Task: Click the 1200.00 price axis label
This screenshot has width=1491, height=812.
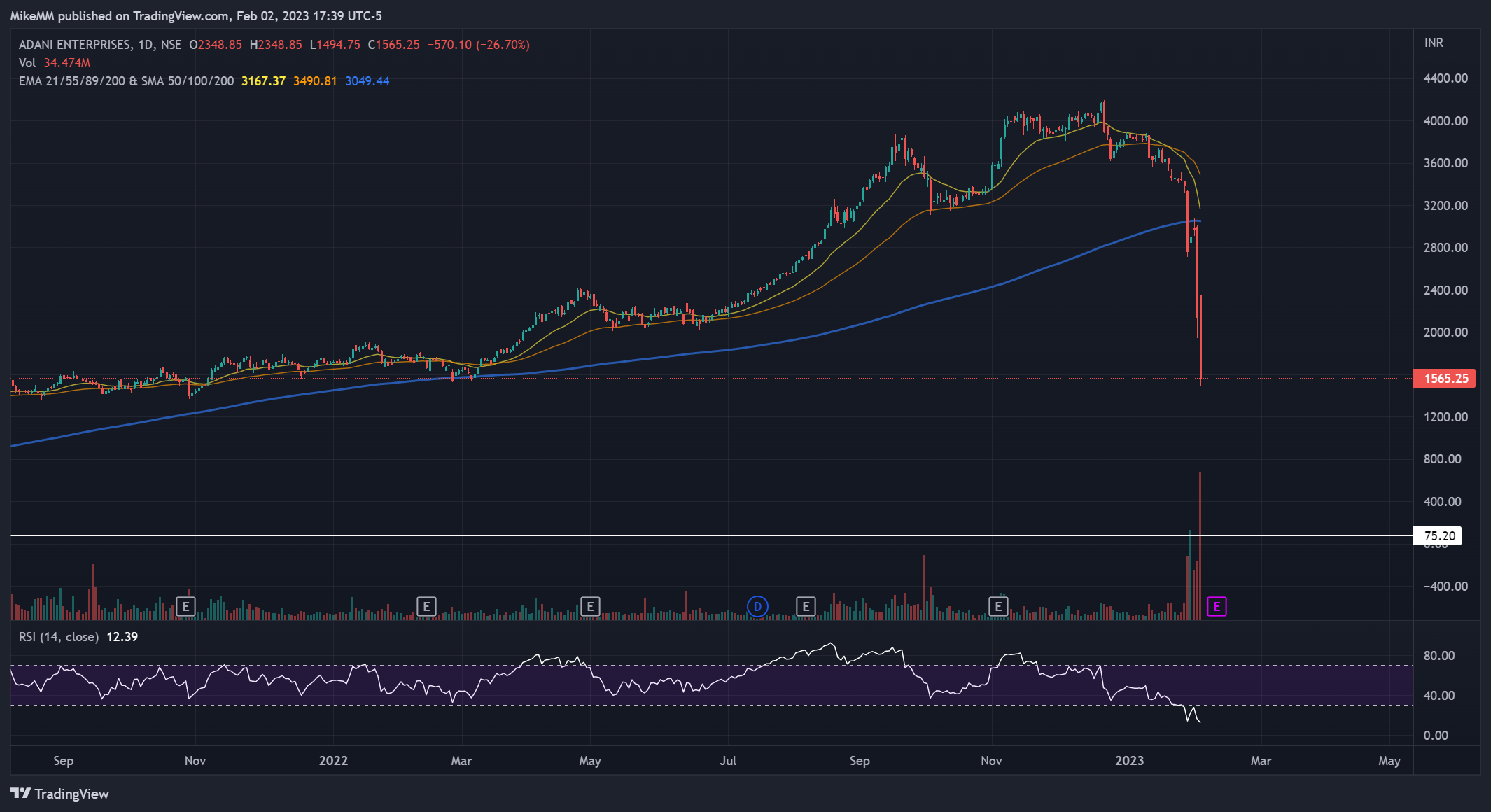Action: 1445,416
